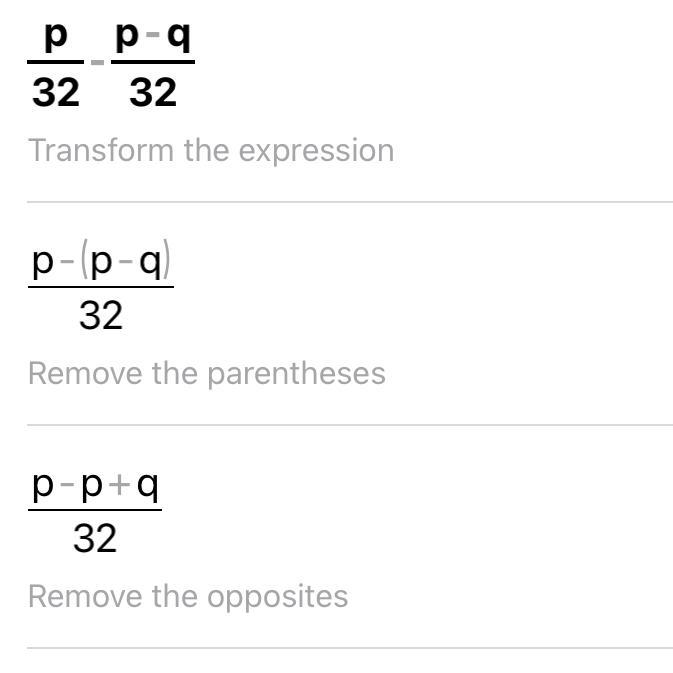Tap the bold q in the original expression
Image resolution: width=673 pixels, height=673 pixels.
click(179, 37)
